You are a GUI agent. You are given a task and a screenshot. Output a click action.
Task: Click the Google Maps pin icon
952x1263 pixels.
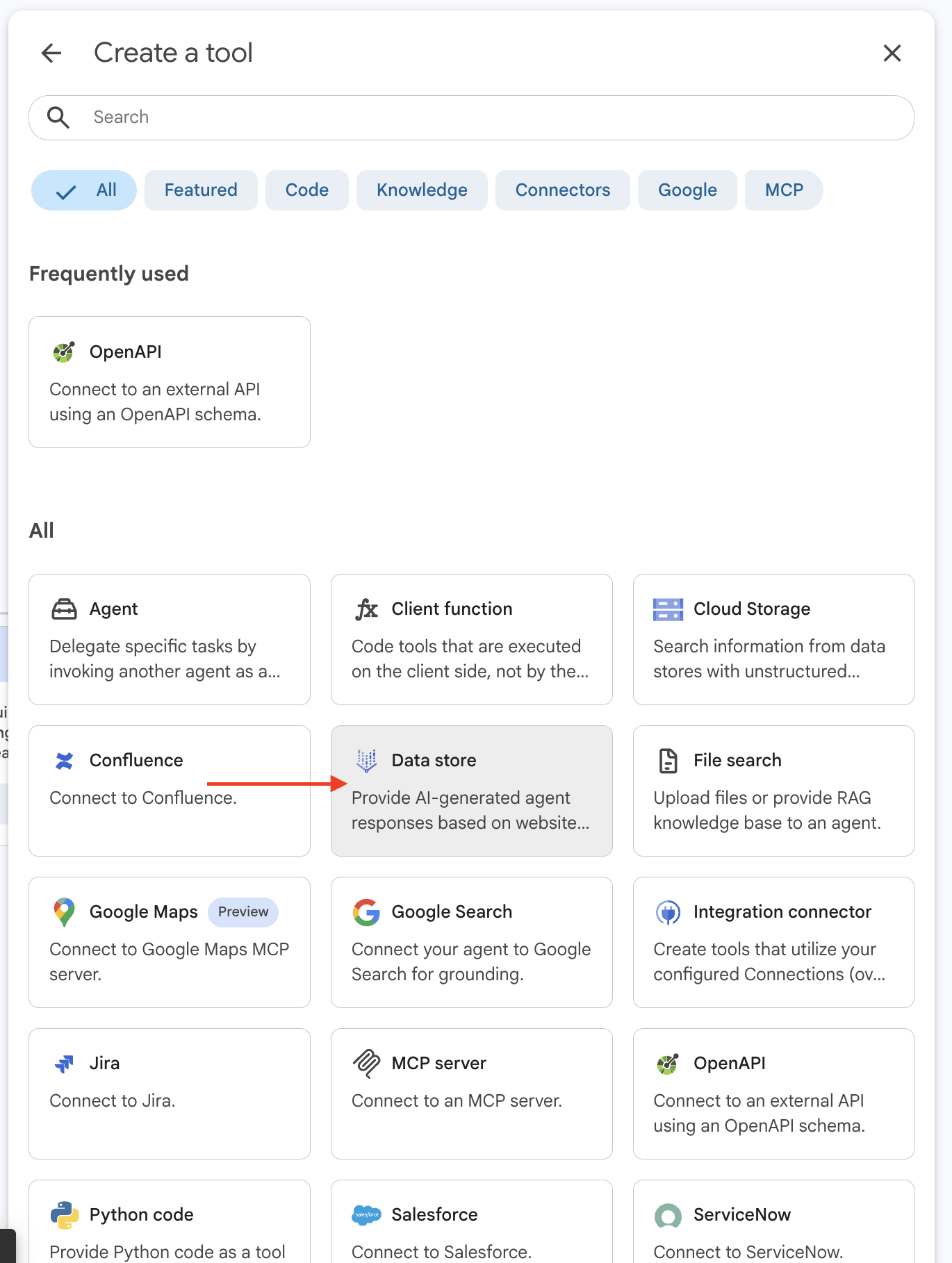[x=64, y=912]
